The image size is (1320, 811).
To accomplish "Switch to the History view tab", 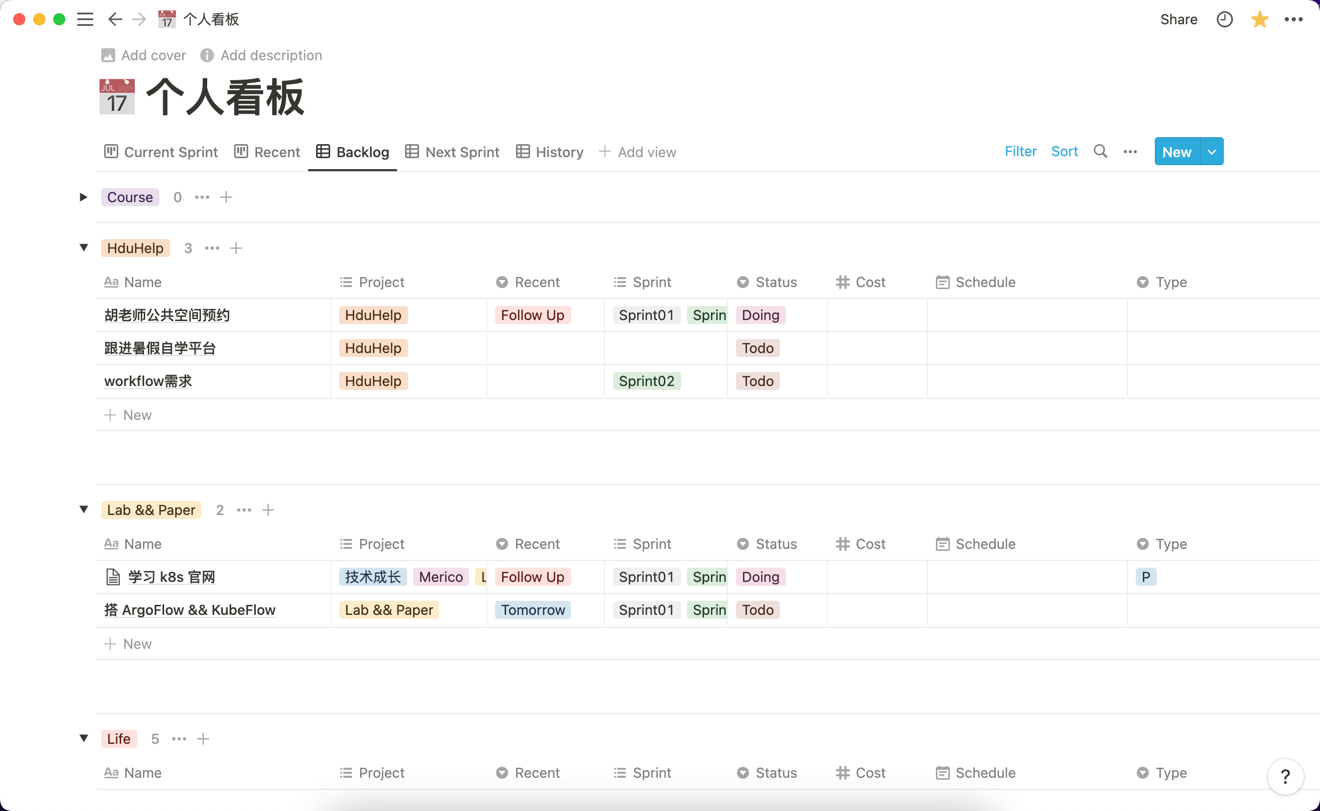I will [549, 152].
